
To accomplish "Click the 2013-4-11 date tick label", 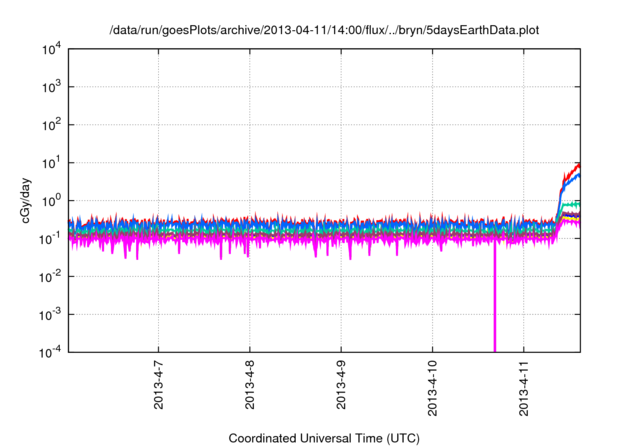I will [x=524, y=388].
